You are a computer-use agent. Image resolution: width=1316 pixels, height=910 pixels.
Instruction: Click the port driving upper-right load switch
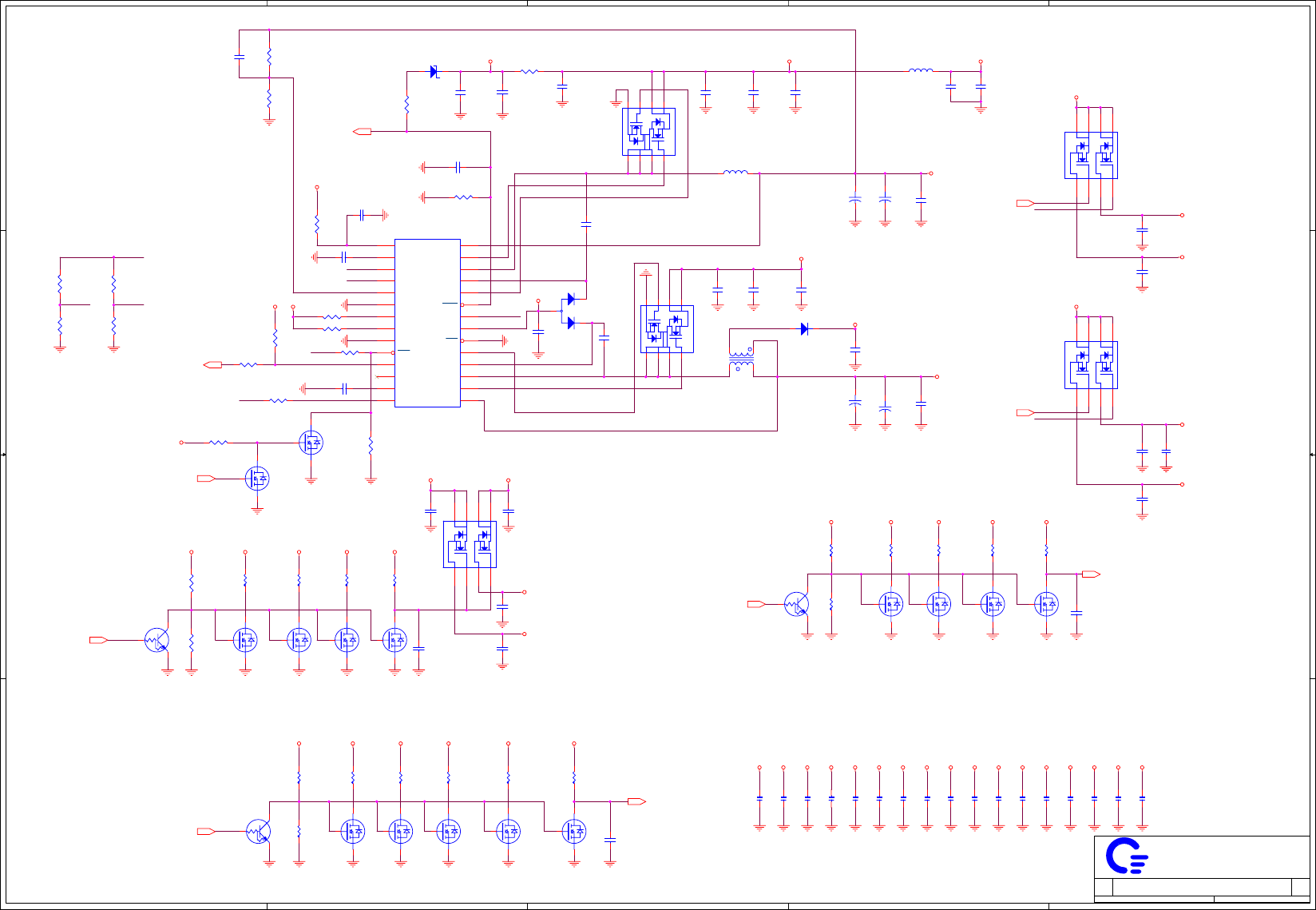point(1025,203)
